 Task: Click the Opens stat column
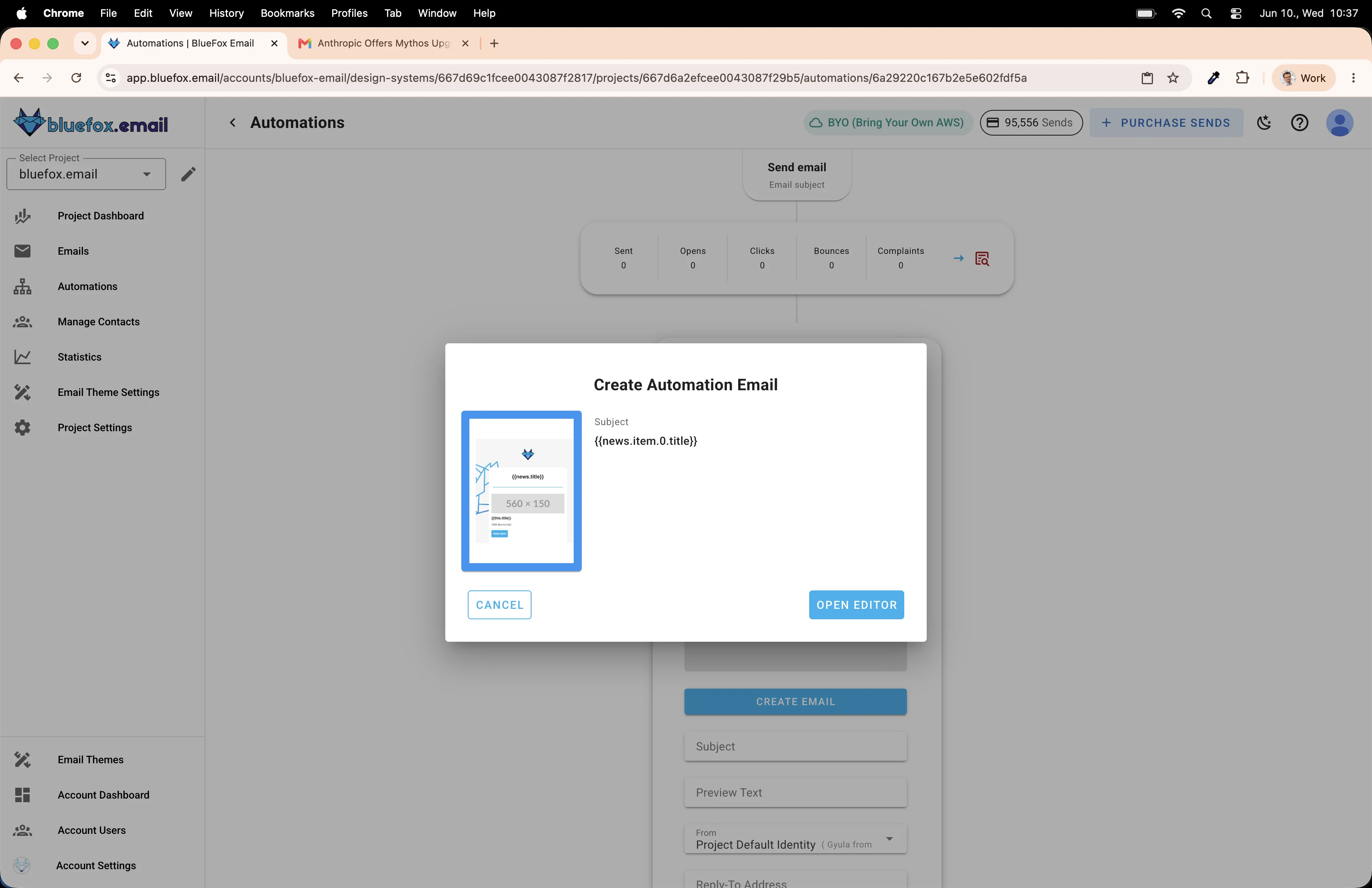692,257
